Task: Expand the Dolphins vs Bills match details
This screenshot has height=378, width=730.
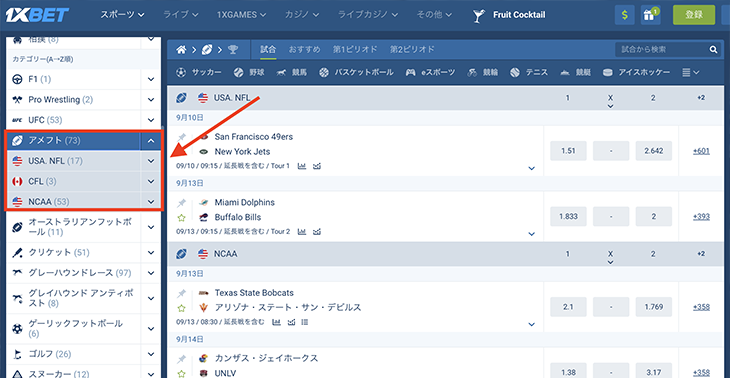Action: click(x=532, y=233)
